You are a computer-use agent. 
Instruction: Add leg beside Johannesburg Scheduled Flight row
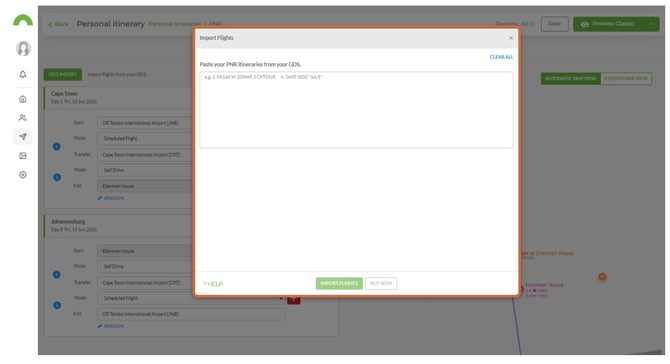[x=57, y=305]
